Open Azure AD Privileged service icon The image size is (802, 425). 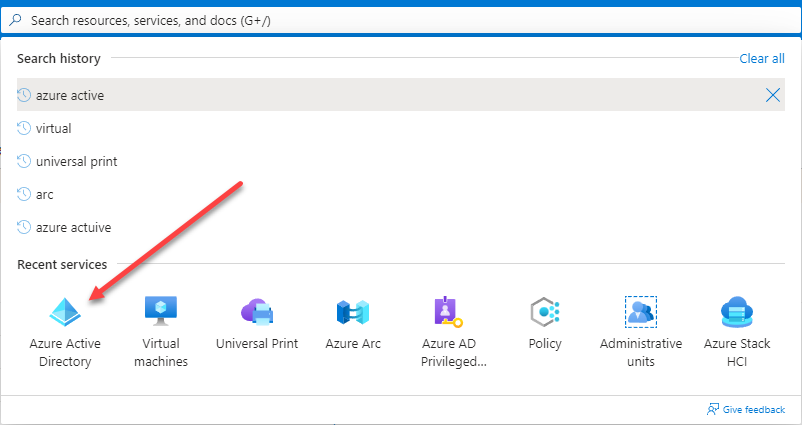(449, 311)
